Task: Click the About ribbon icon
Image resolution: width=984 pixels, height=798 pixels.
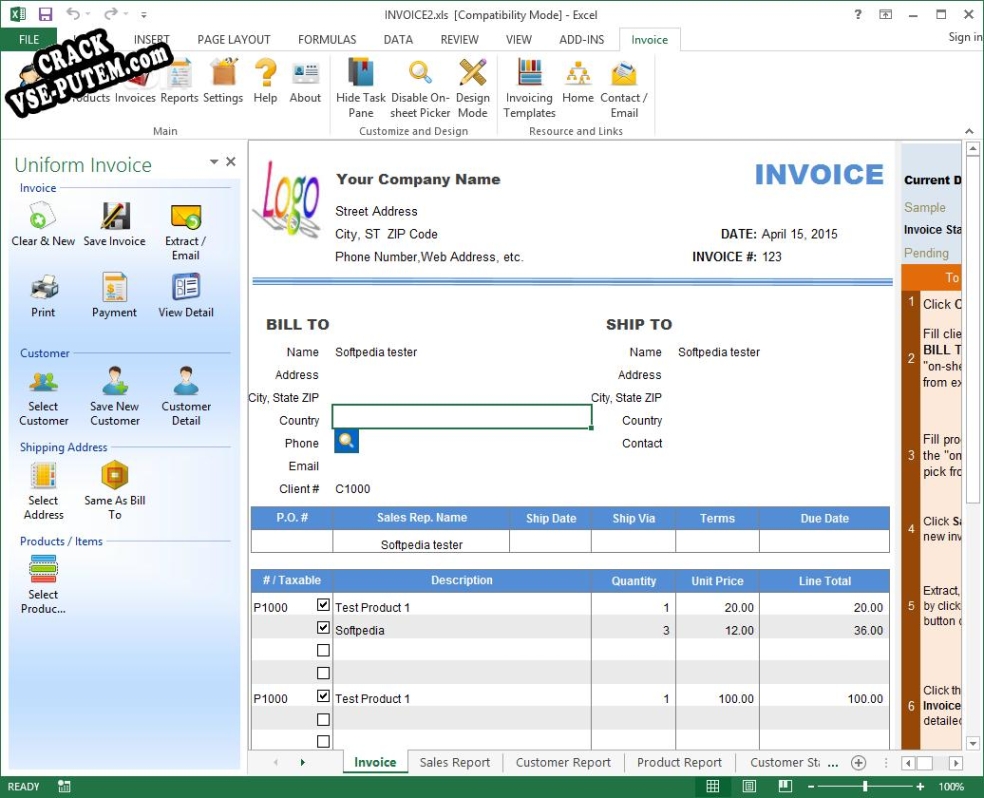Action: pyautogui.click(x=305, y=82)
